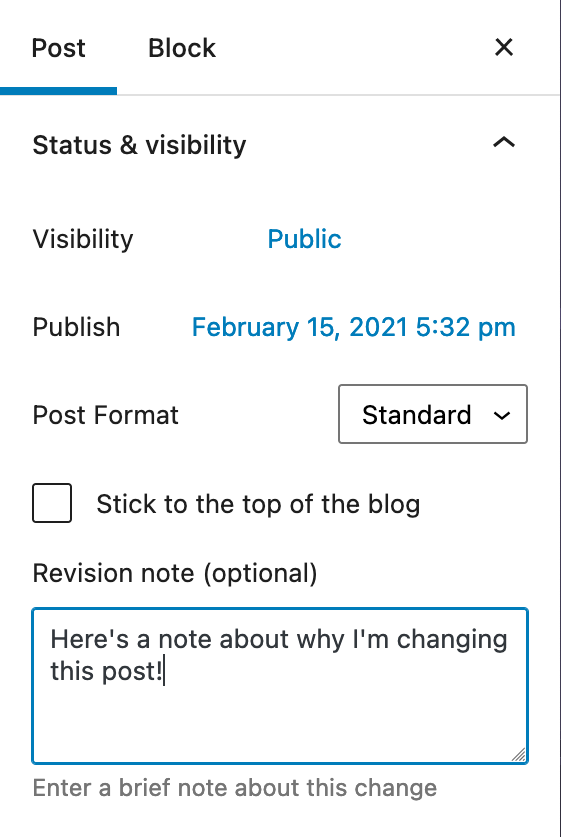The width and height of the screenshot is (561, 837).
Task: Click the small arrow inside the Standard dropdown
Action: [x=502, y=415]
